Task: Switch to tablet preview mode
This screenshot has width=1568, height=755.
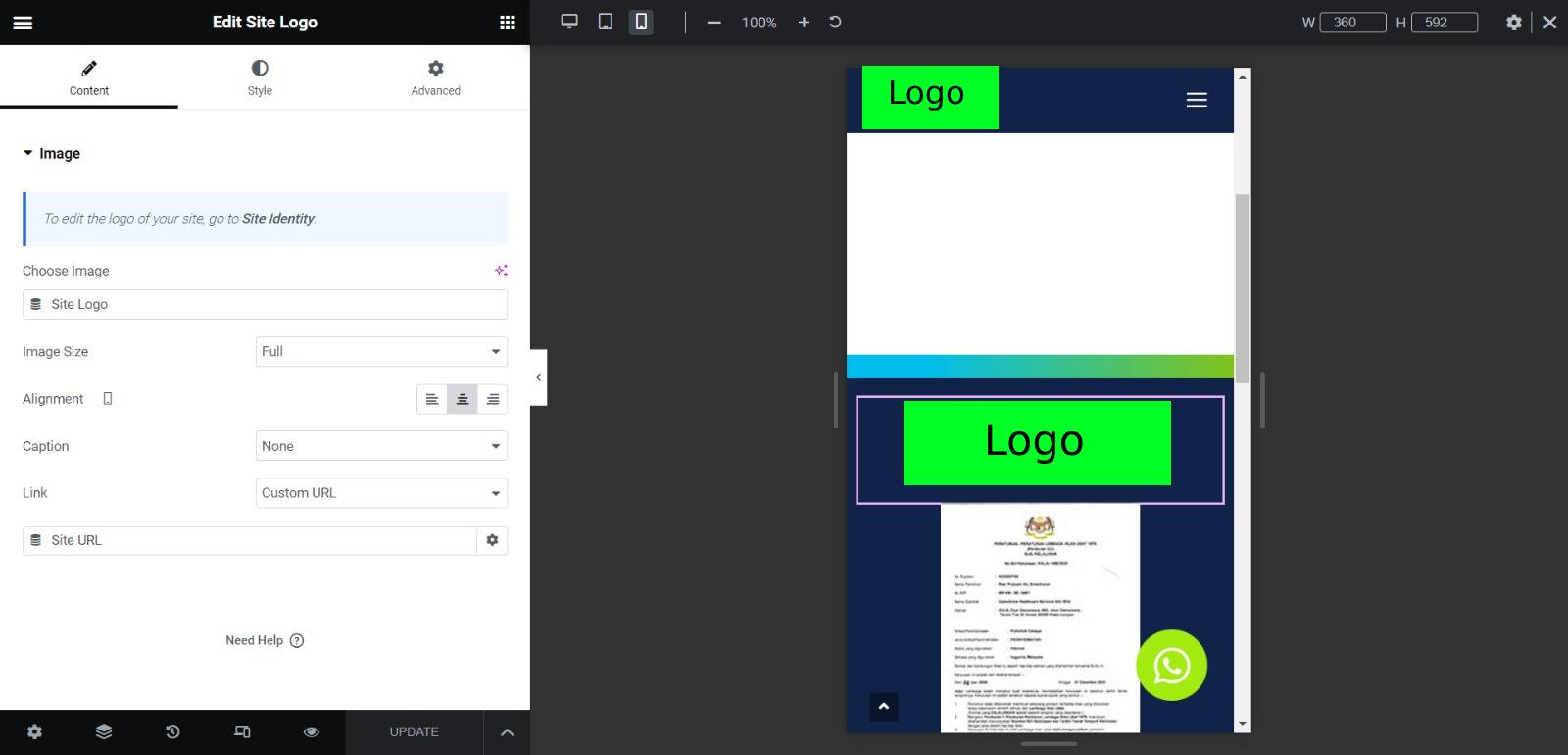Action: tap(606, 22)
